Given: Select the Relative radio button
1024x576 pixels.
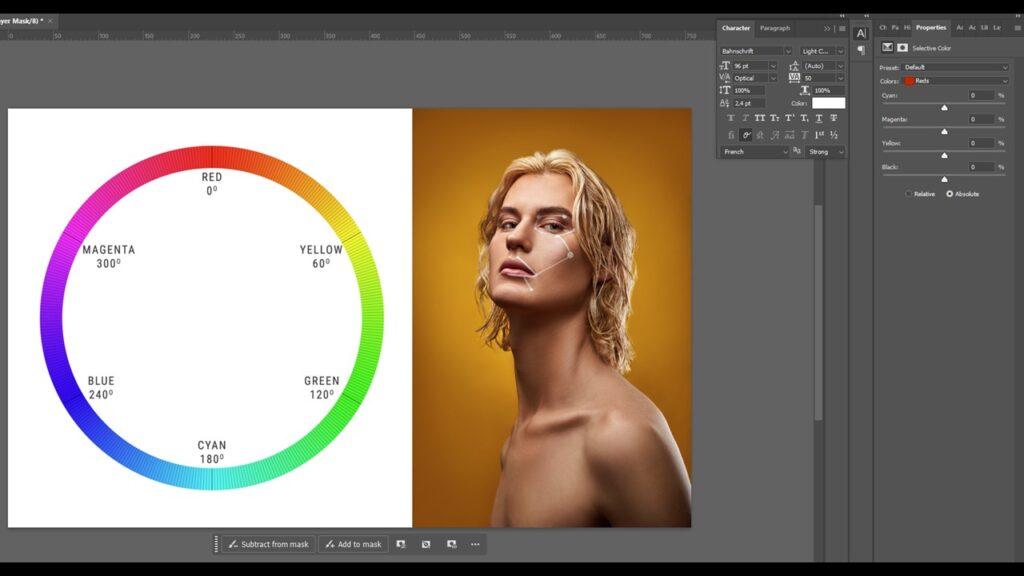Looking at the screenshot, I should pos(909,194).
